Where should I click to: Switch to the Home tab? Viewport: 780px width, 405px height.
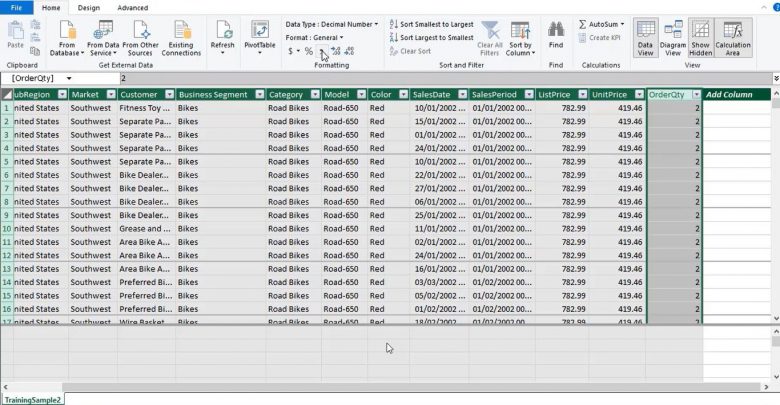(x=51, y=8)
